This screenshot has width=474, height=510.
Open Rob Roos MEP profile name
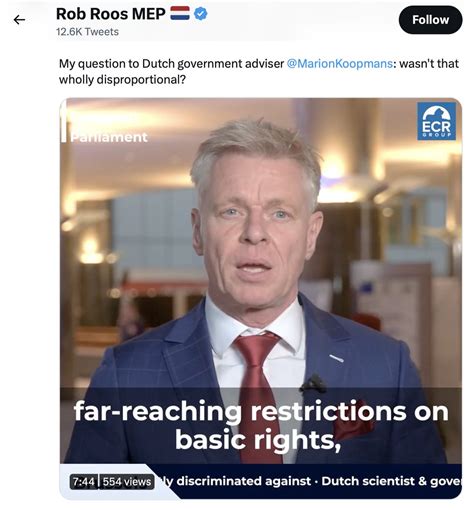111,14
